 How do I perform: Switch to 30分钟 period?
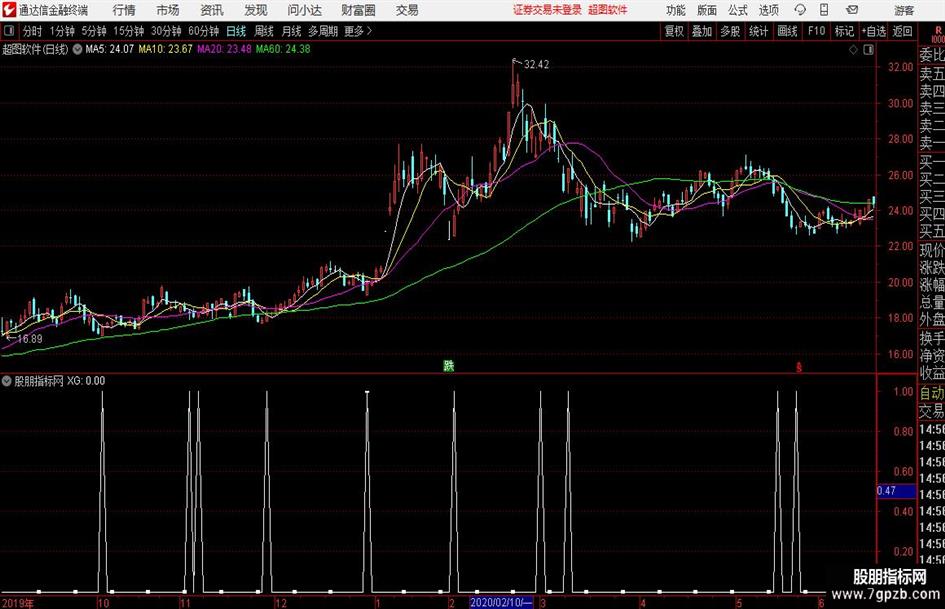point(166,31)
